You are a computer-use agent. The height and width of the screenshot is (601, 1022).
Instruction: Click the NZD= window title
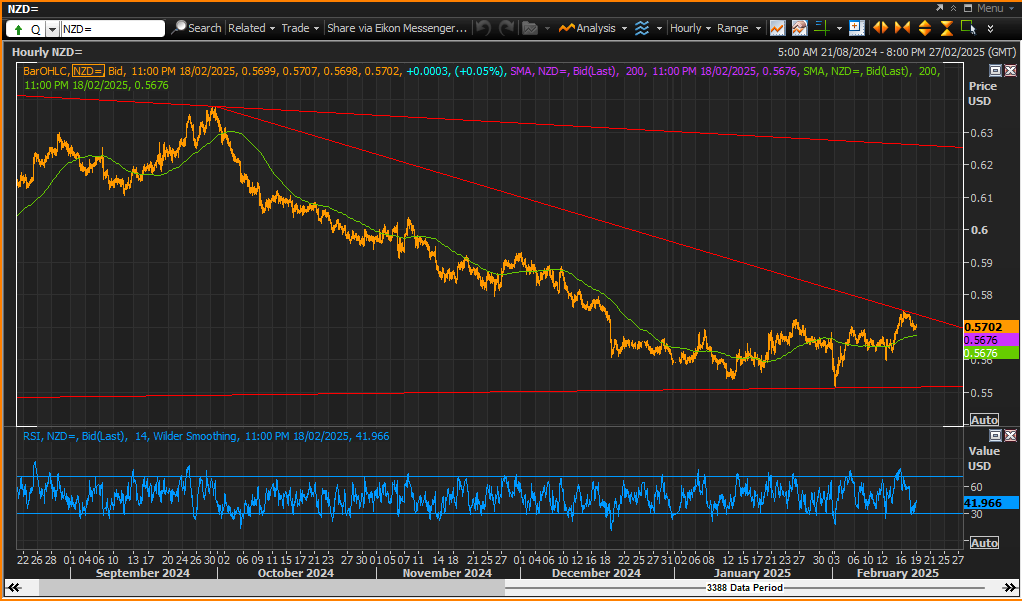click(23, 8)
